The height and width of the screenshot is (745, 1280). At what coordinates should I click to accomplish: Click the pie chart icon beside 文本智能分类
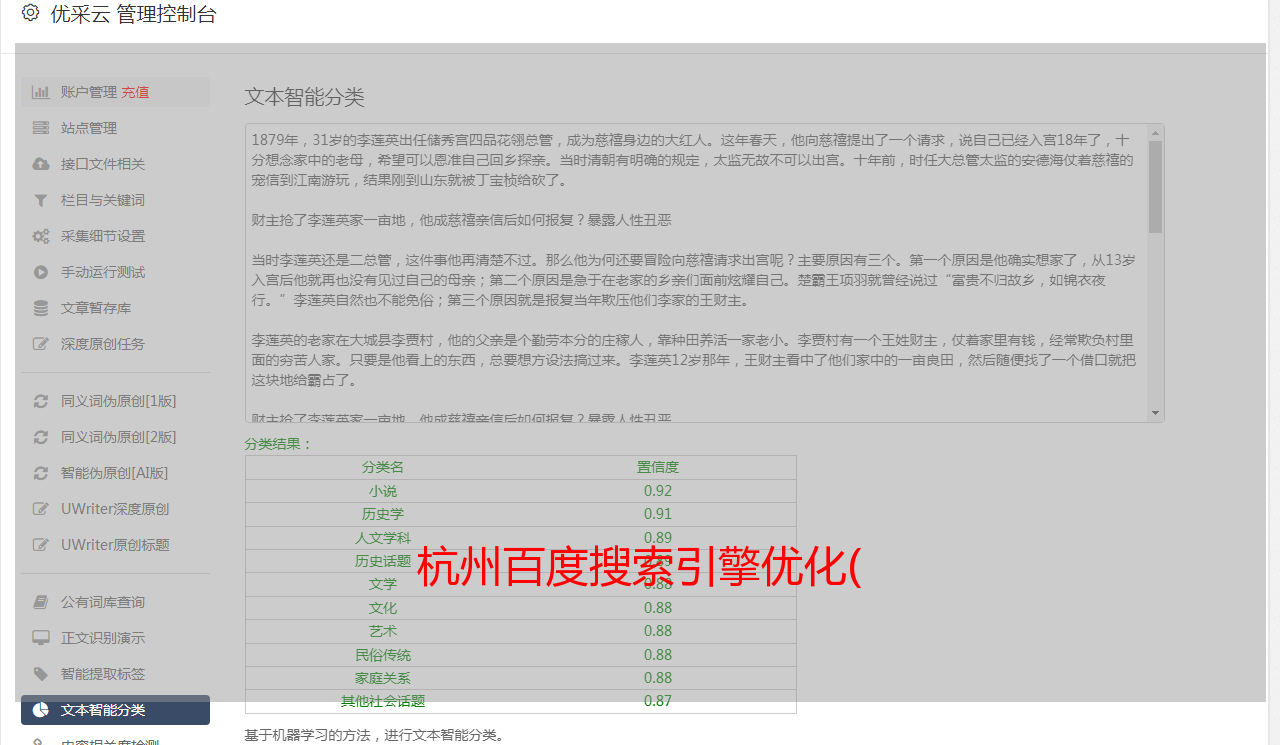40,710
